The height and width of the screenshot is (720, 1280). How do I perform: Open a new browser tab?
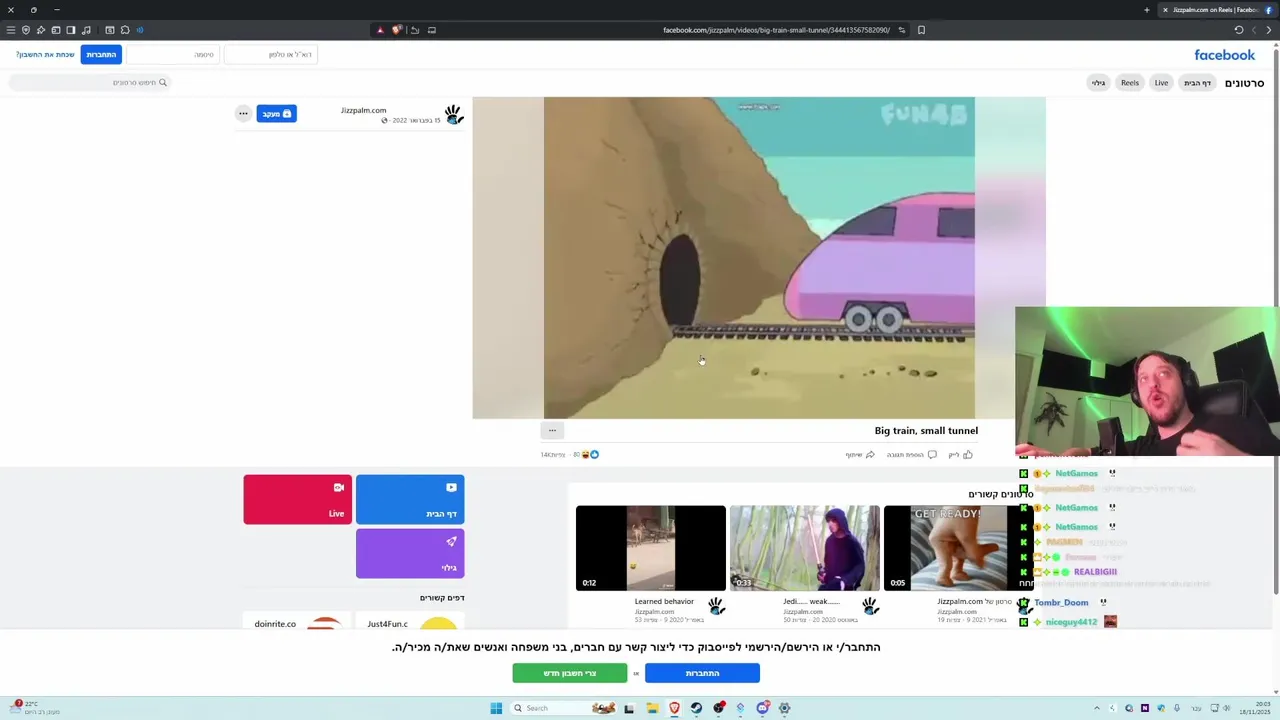click(1147, 10)
